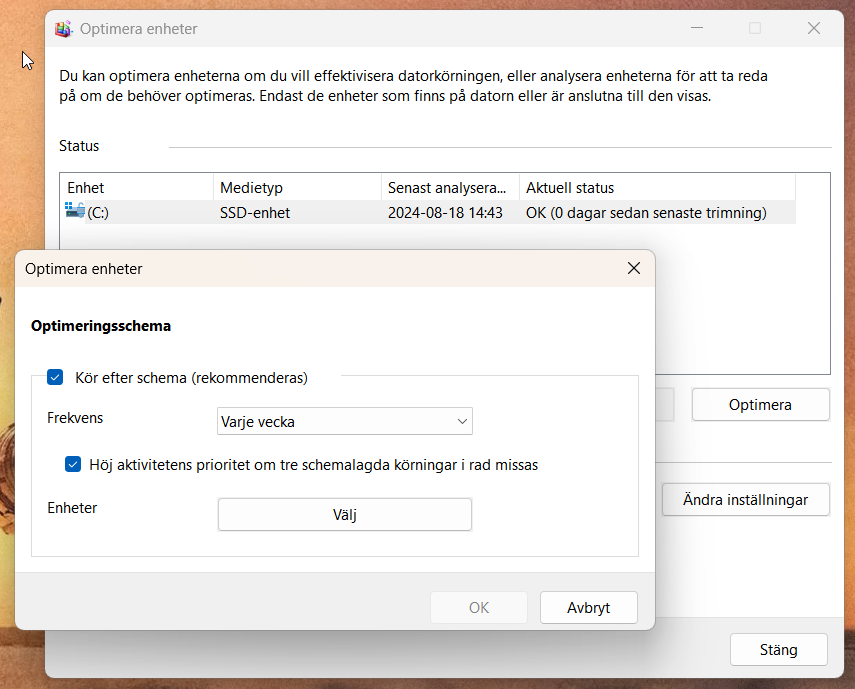Click Avbryt to cancel the schedule dialog
The width and height of the screenshot is (855, 689).
pos(588,607)
